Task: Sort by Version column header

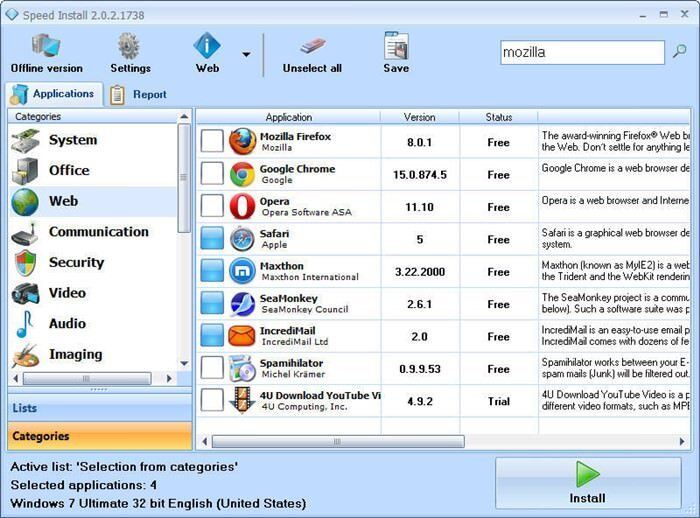Action: coord(419,117)
